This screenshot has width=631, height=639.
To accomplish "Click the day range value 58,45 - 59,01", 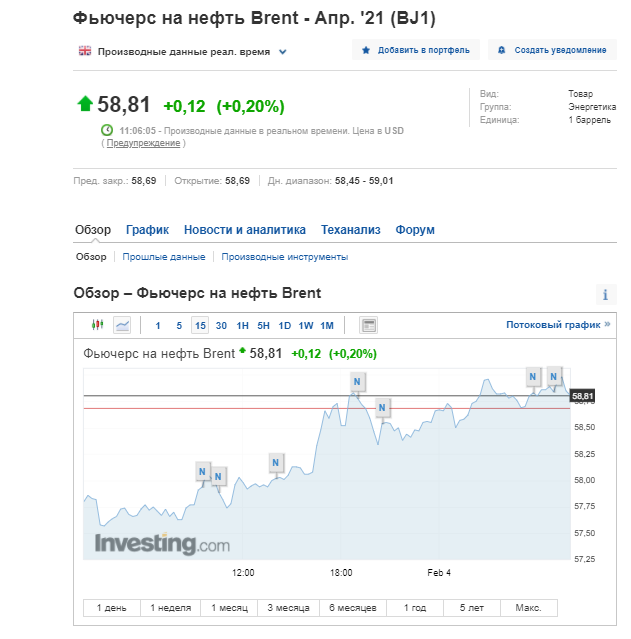I will point(364,181).
